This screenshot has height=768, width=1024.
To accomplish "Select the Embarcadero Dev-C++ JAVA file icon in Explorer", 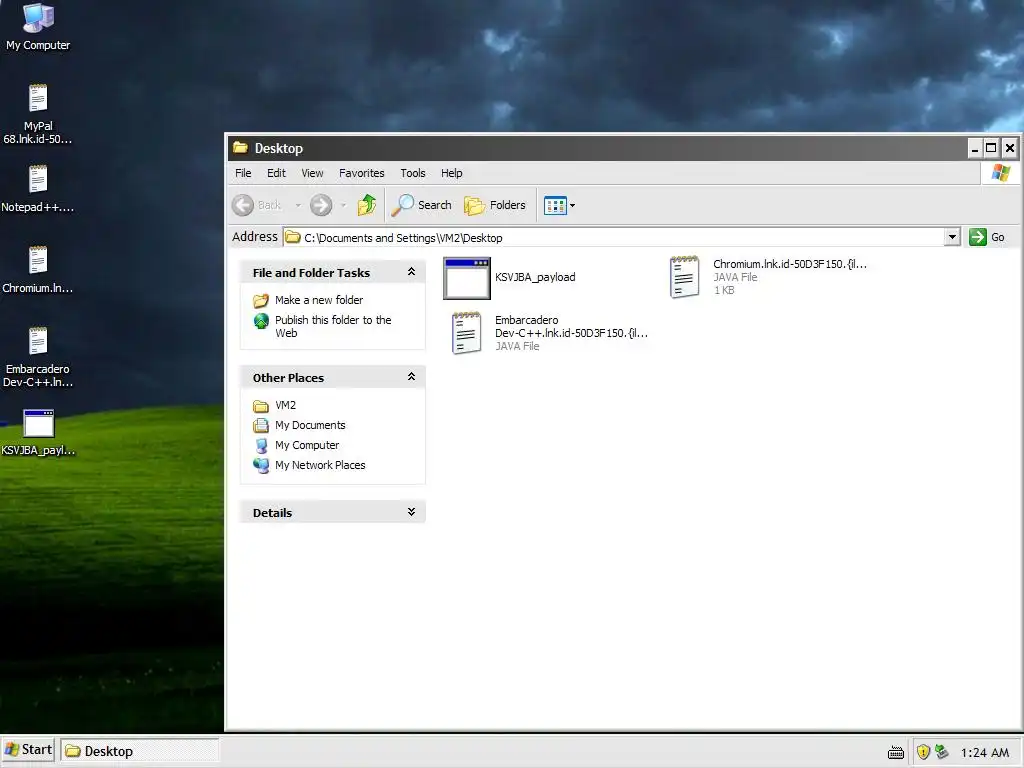I will 466,333.
